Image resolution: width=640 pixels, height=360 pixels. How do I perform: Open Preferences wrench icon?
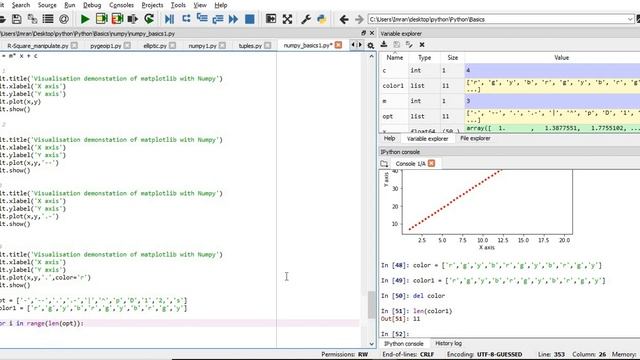[x=306, y=19]
